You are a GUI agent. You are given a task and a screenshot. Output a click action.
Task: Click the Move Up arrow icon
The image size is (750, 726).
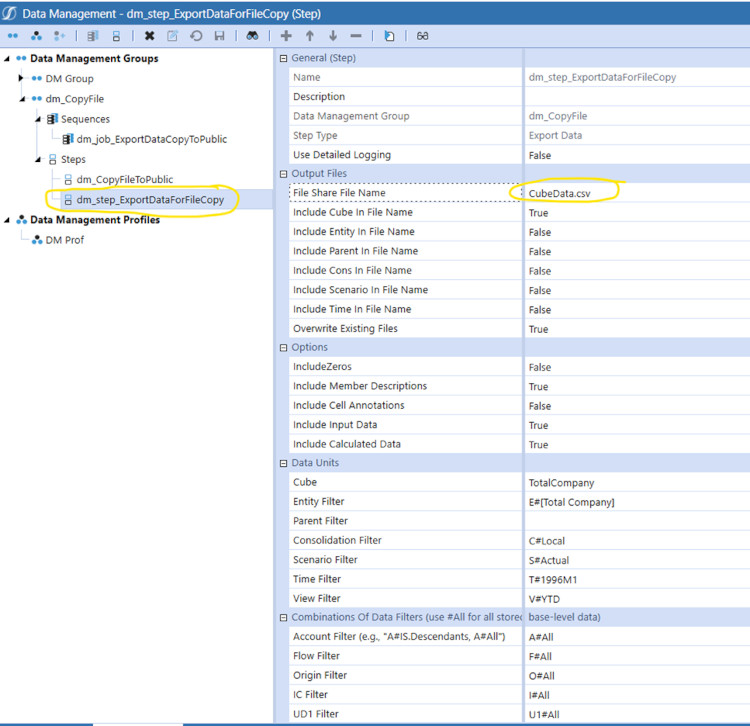point(309,36)
